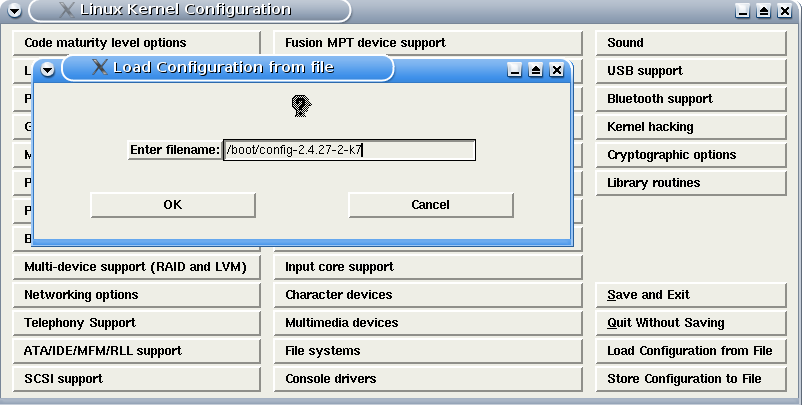Viewport: 802px width, 405px height.
Task: Open Bluetooth support options
Action: click(691, 99)
